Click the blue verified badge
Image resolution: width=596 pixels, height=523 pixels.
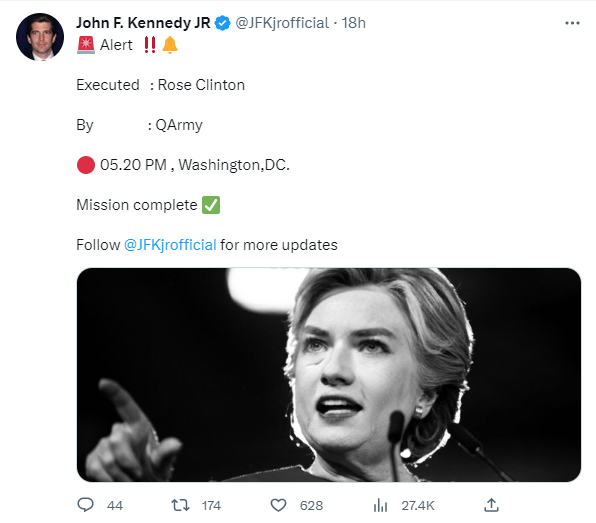222,23
